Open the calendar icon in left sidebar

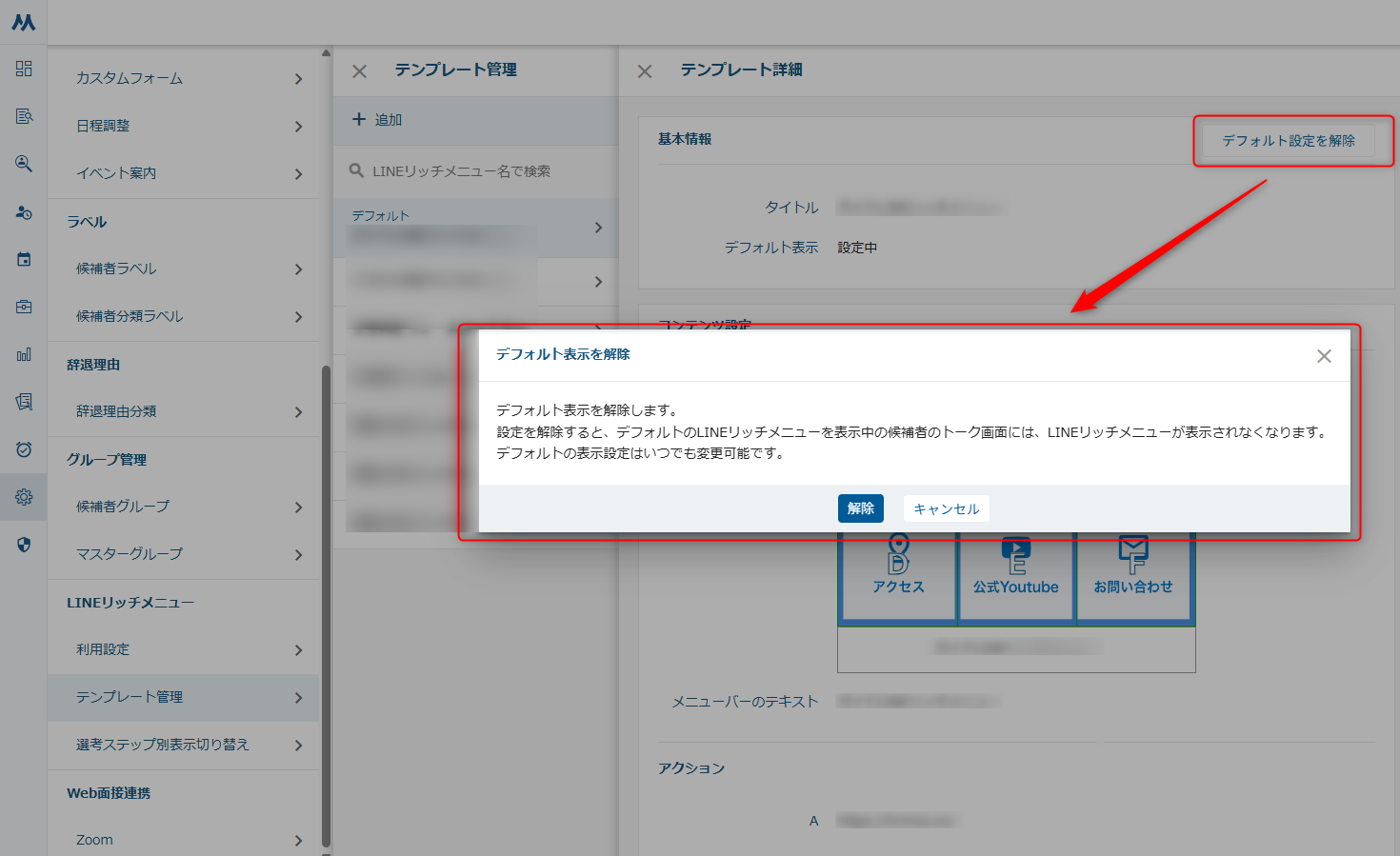tap(24, 259)
